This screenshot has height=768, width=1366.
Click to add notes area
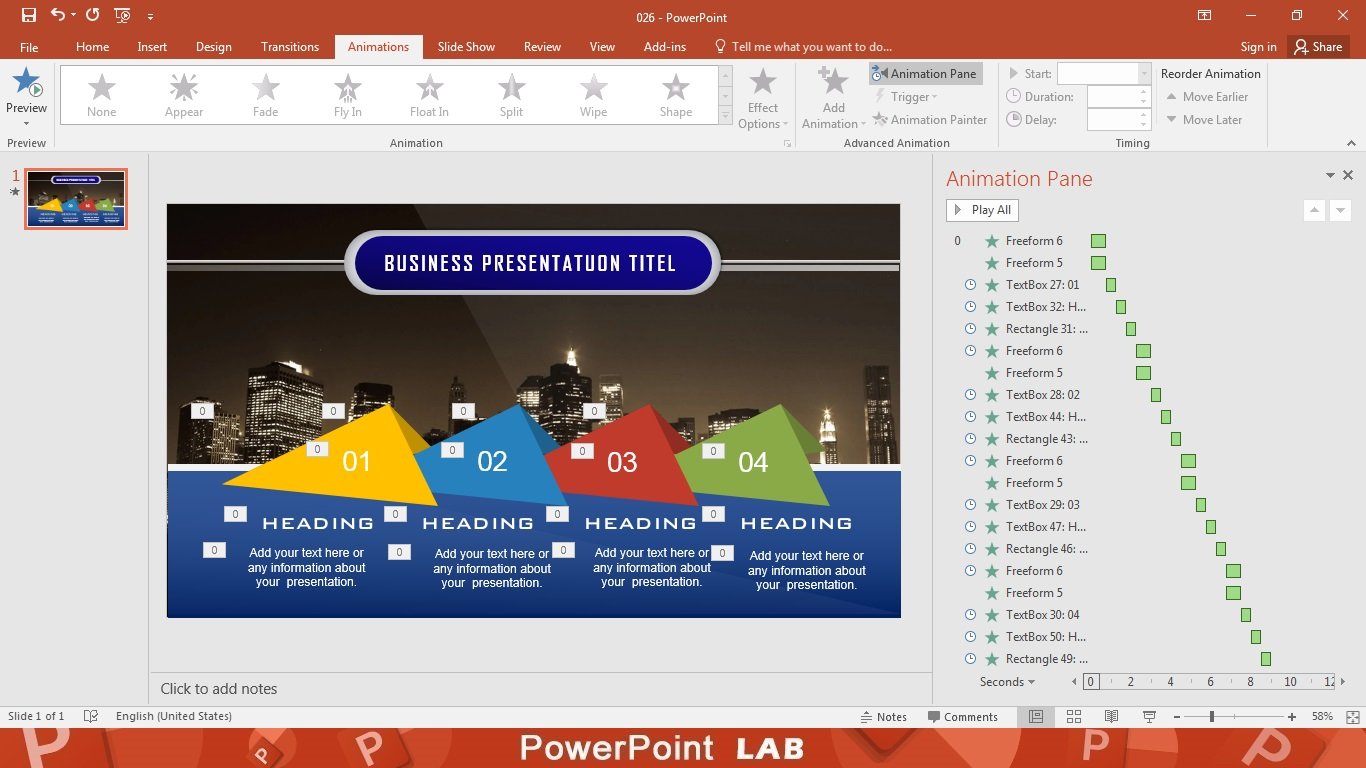tap(540, 688)
